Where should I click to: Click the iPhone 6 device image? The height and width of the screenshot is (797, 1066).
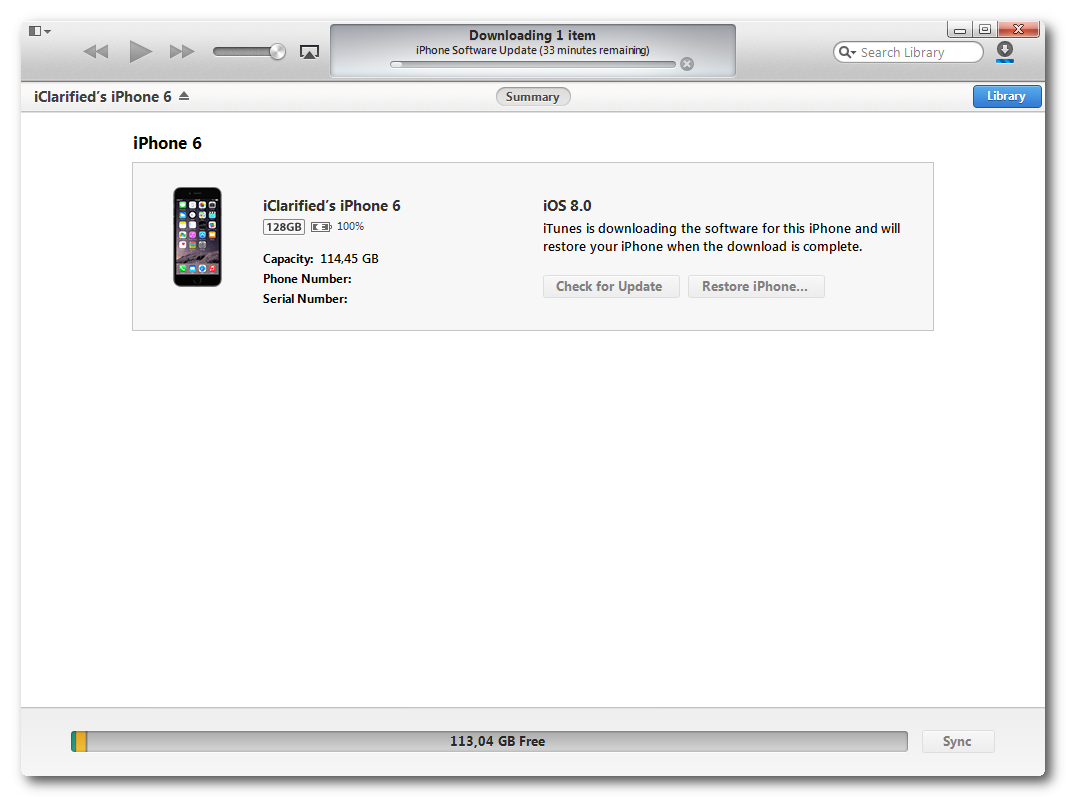[x=197, y=237]
